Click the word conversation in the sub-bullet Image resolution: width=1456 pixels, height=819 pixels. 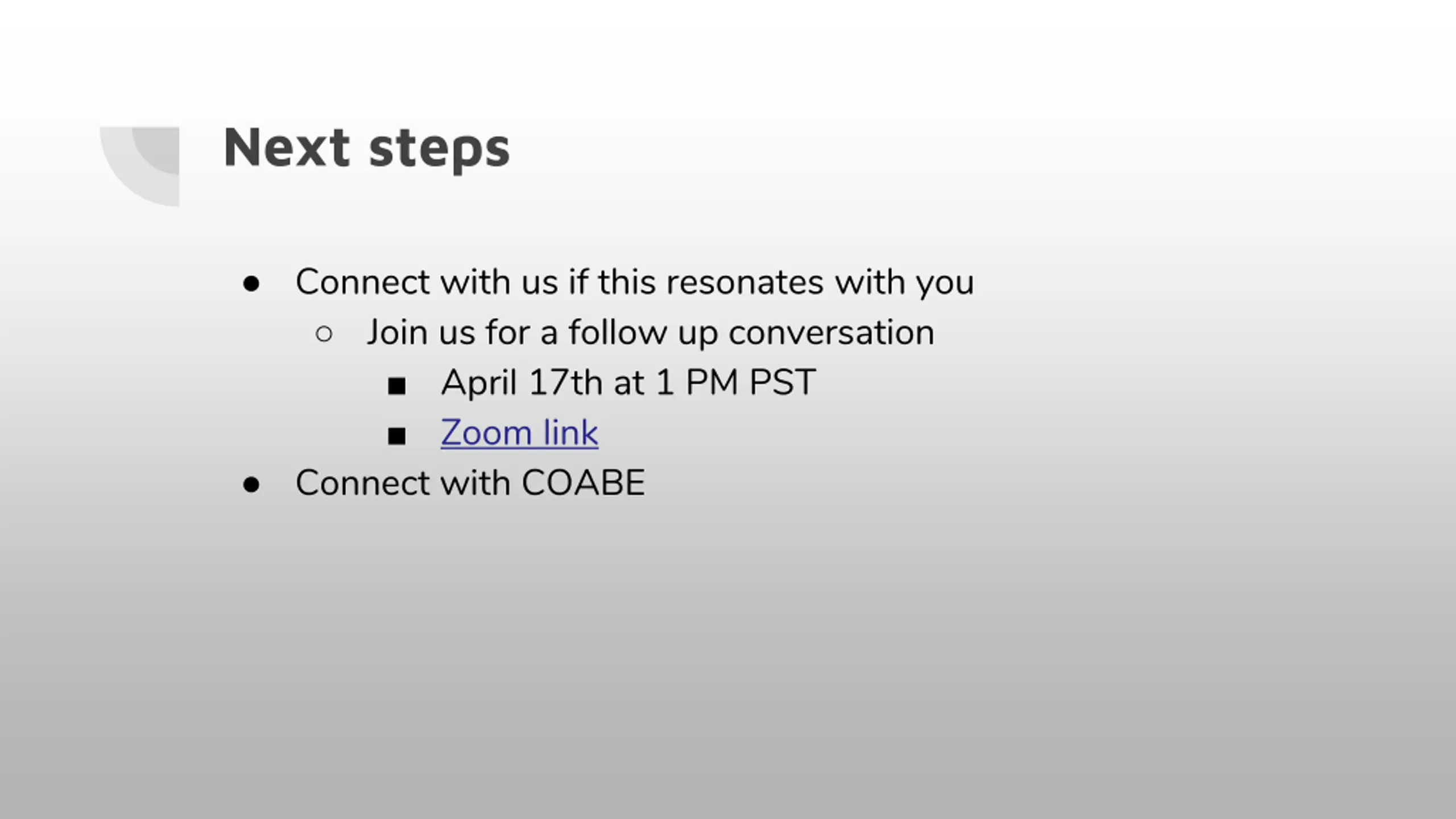tap(832, 332)
